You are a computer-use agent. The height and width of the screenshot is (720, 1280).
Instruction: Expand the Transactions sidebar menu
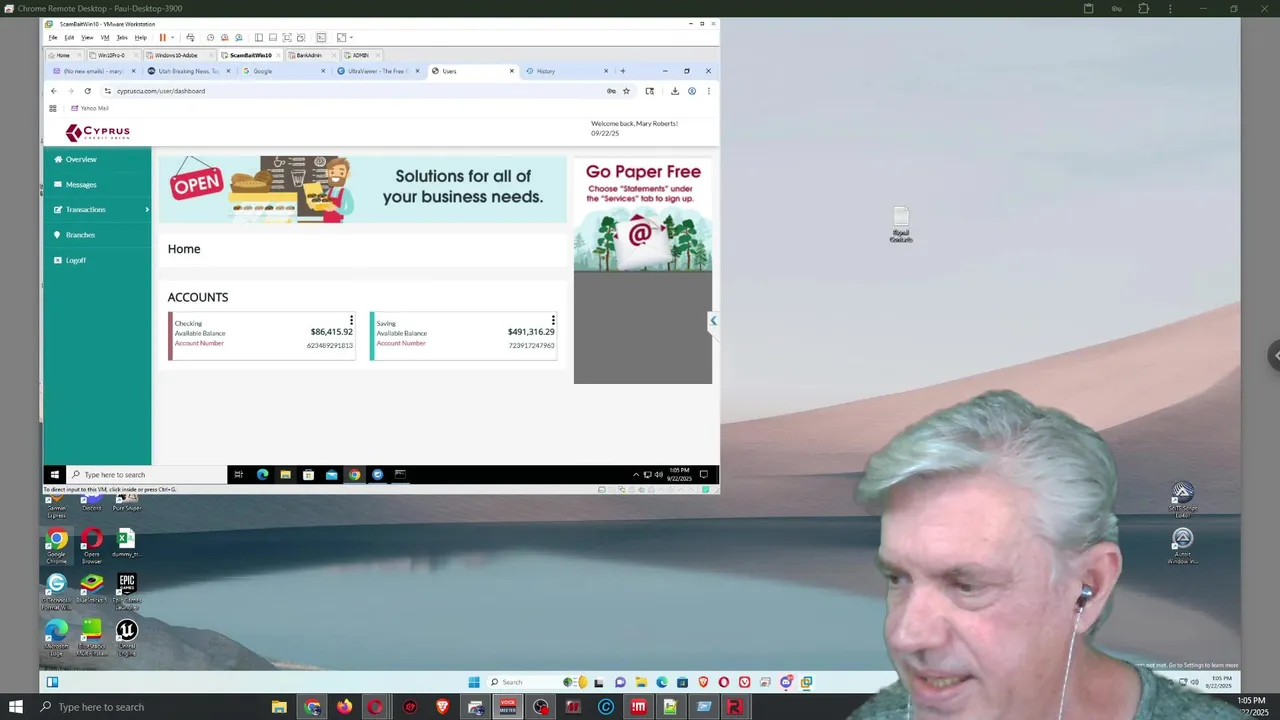(97, 209)
